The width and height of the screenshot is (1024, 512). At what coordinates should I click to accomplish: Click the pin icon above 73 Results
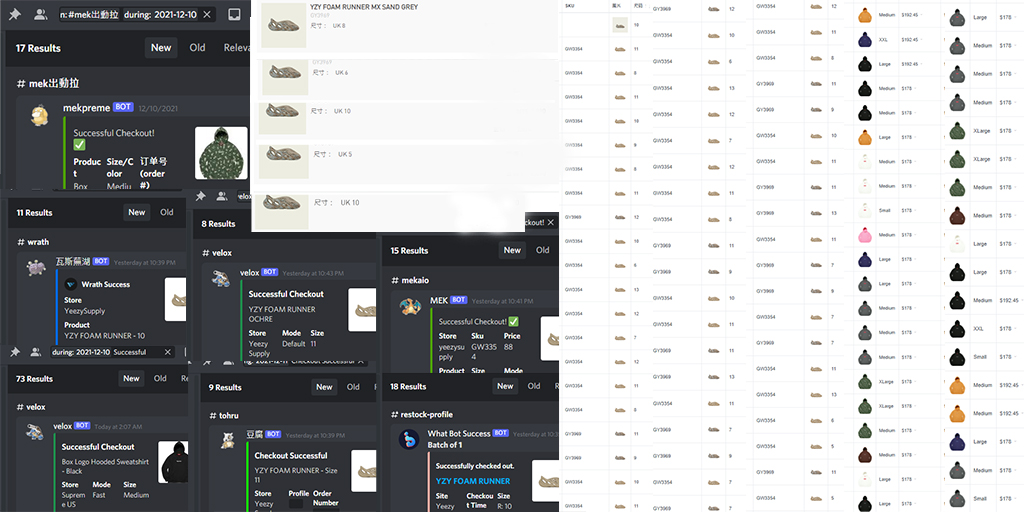click(x=14, y=352)
